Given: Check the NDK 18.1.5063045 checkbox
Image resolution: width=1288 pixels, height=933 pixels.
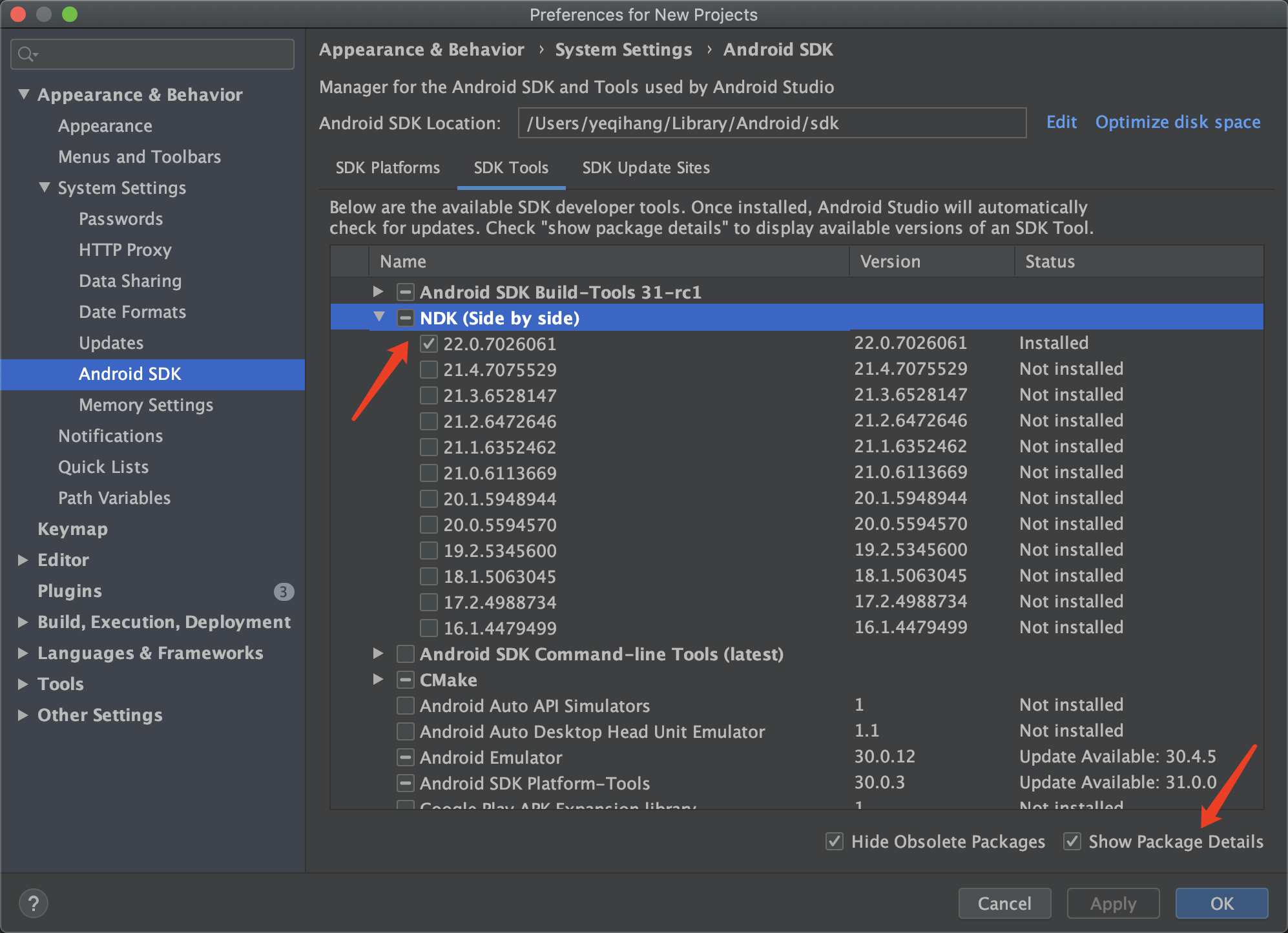Looking at the screenshot, I should click(x=429, y=576).
